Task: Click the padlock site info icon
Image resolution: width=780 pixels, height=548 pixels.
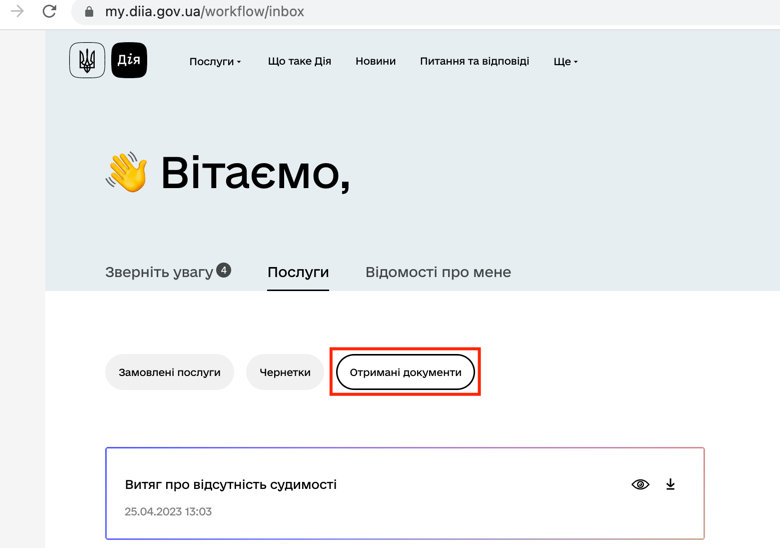Action: pos(89,11)
